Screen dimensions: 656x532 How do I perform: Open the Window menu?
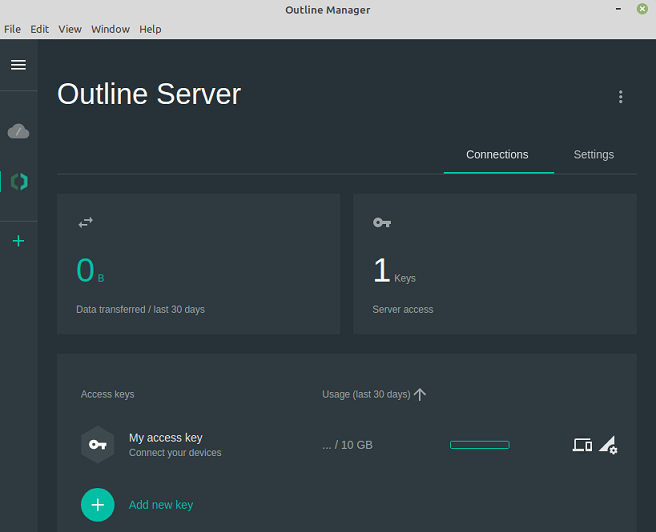(110, 29)
